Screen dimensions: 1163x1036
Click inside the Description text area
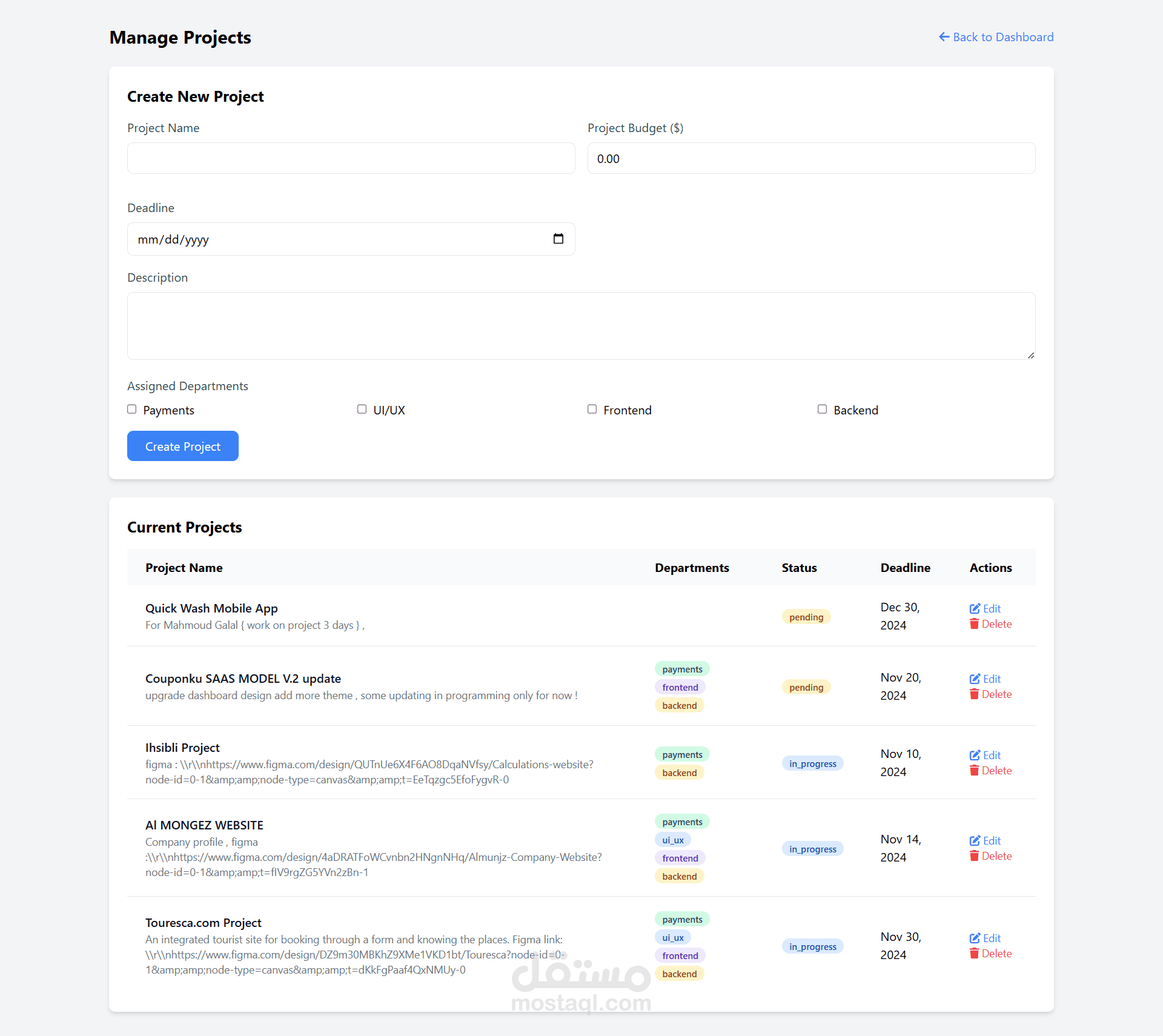pyautogui.click(x=580, y=326)
